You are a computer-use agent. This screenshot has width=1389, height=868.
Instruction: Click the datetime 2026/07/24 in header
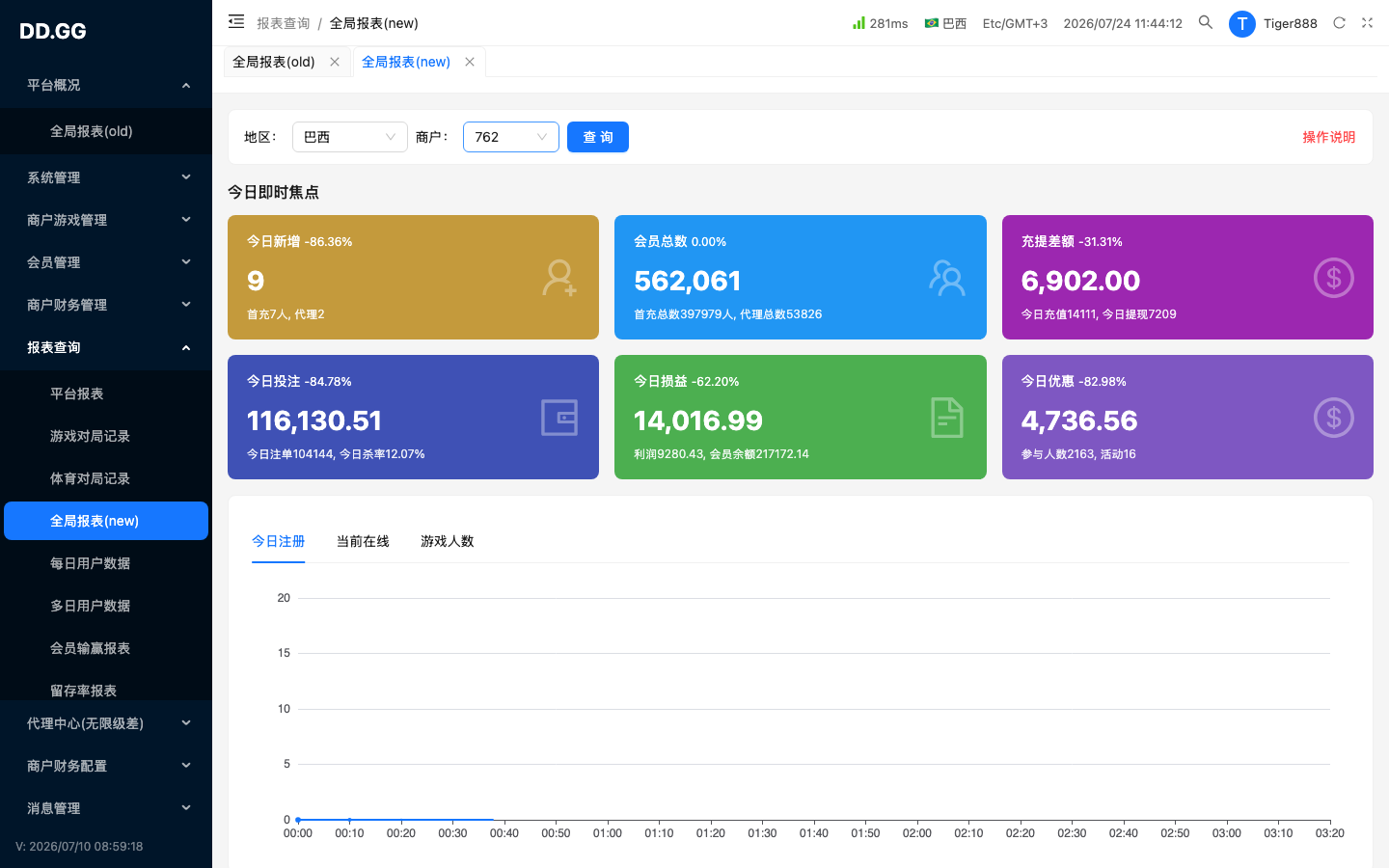tap(1123, 23)
